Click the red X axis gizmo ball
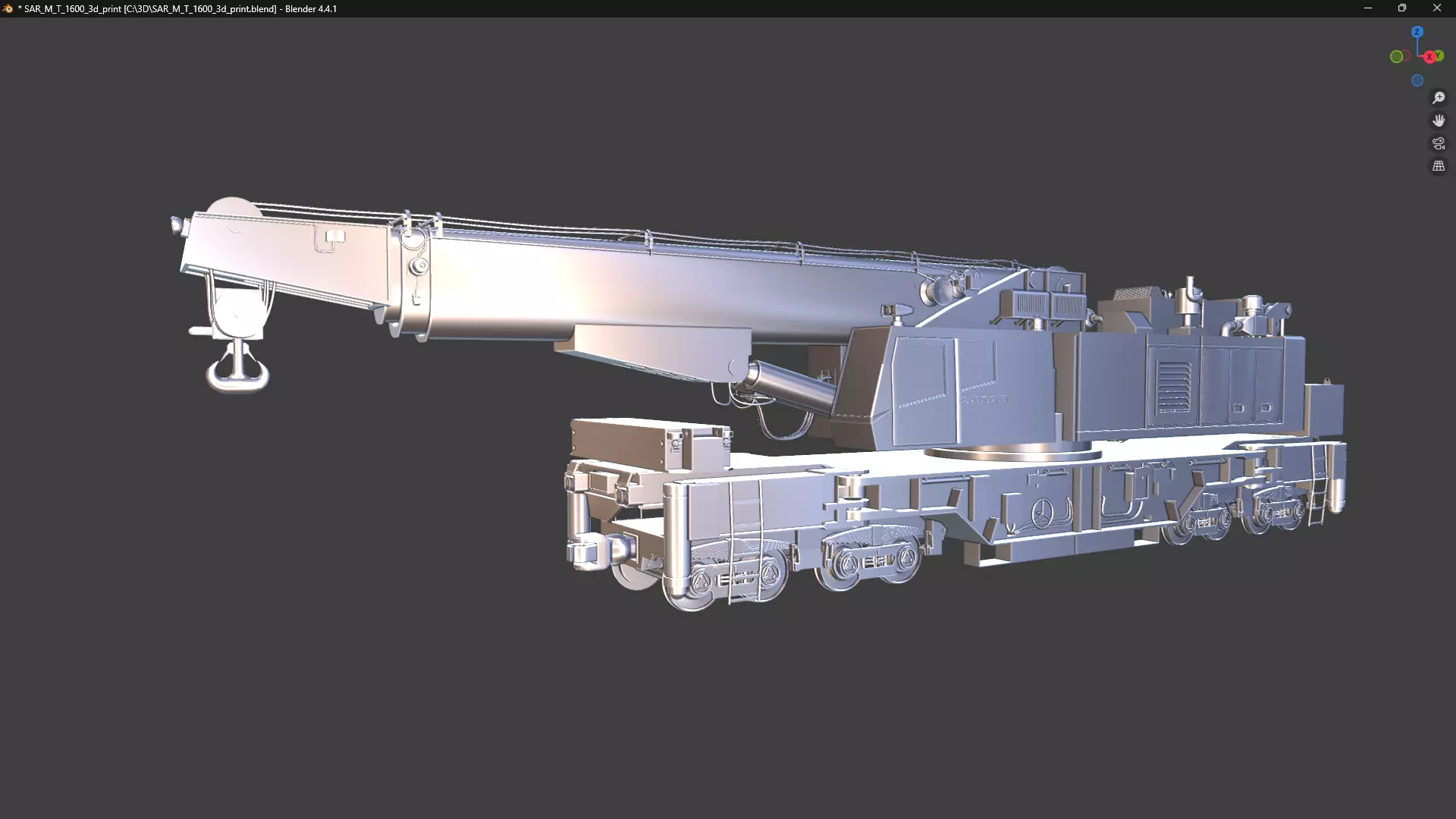The image size is (1456, 819). coord(1429,57)
